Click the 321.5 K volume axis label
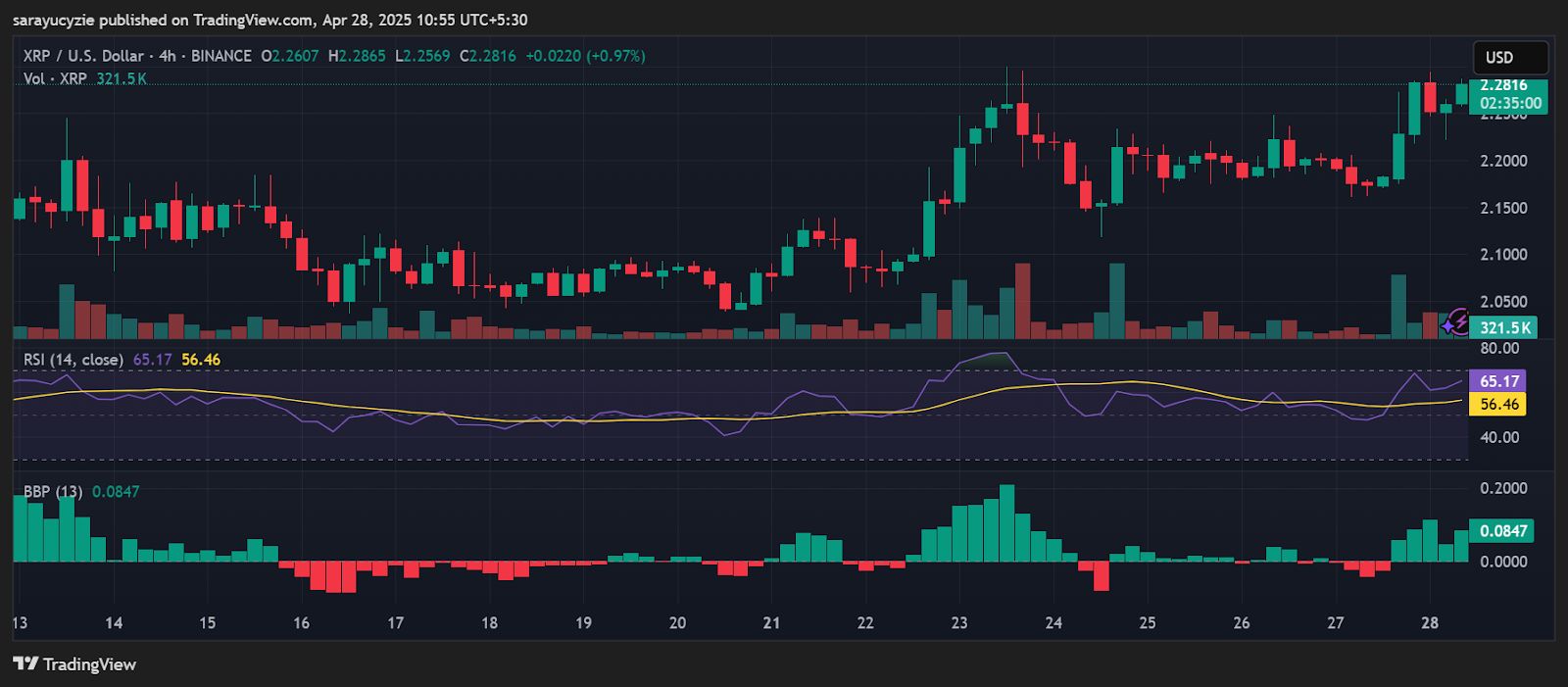 tap(1503, 327)
